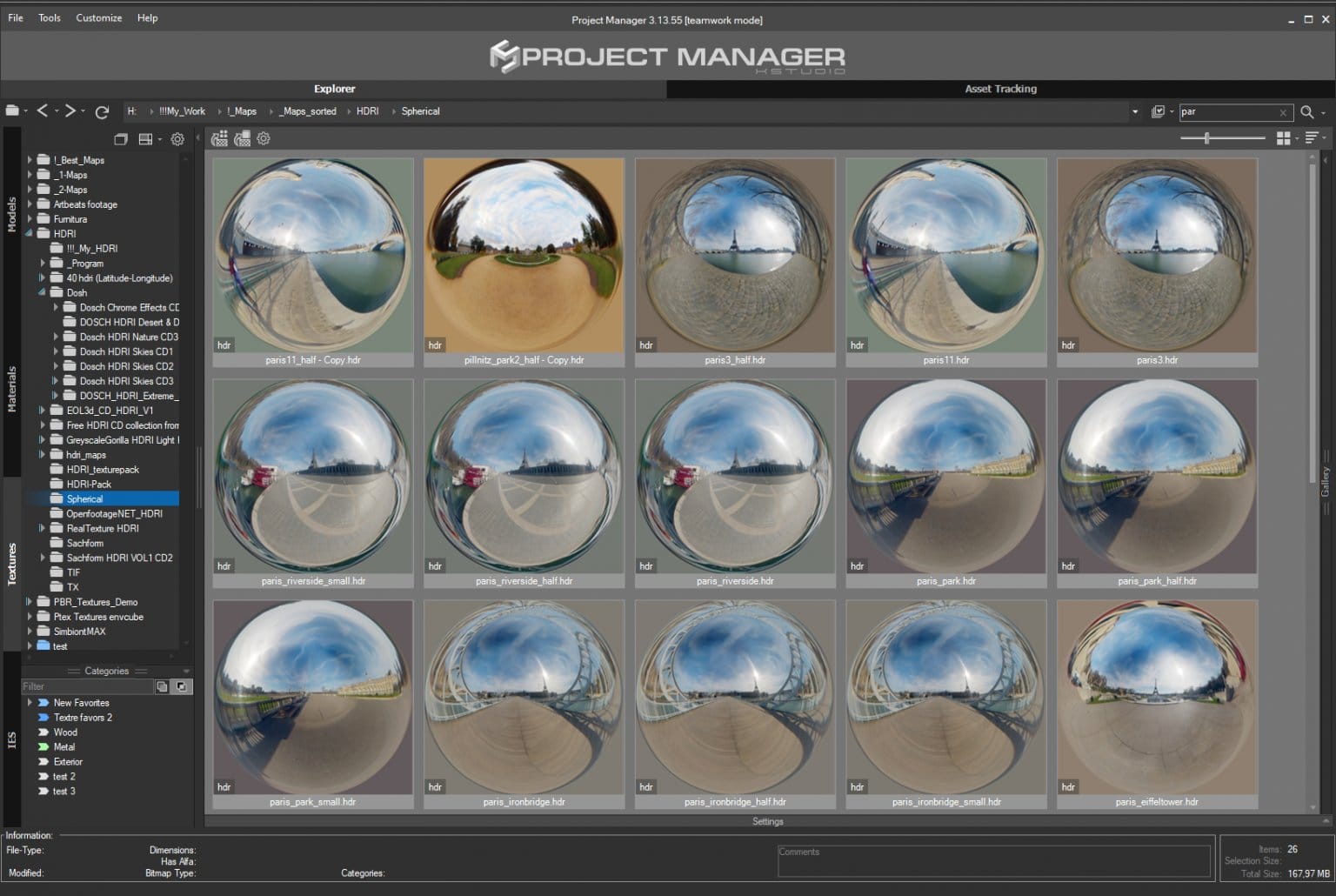Click the back navigation arrow
Image resolution: width=1336 pixels, height=896 pixels.
click(x=42, y=110)
